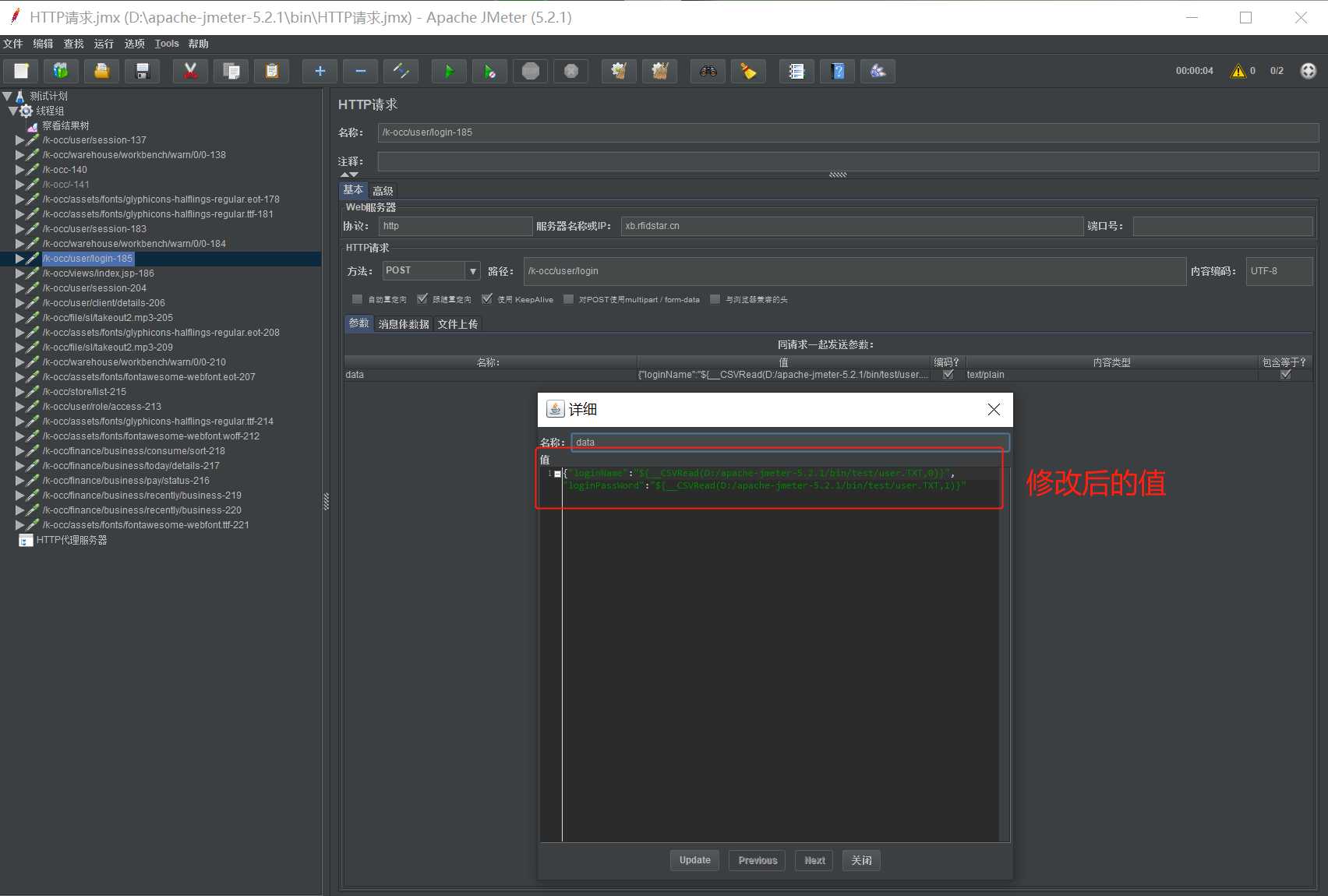This screenshot has width=1328, height=896.
Task: Save the test plan with the disk icon
Action: point(143,71)
